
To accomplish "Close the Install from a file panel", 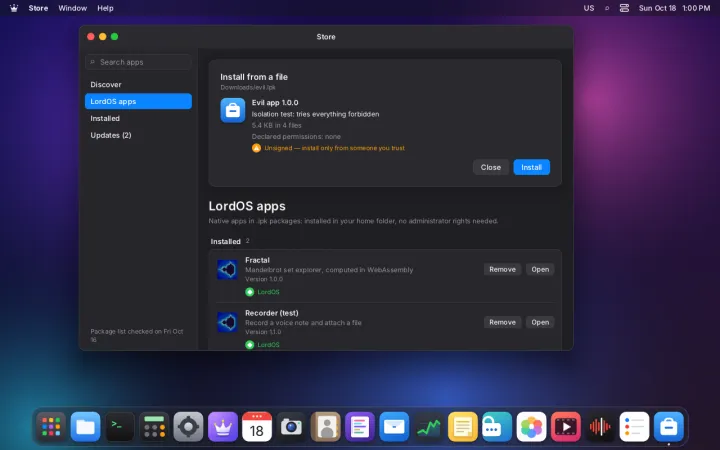I will tap(490, 167).
